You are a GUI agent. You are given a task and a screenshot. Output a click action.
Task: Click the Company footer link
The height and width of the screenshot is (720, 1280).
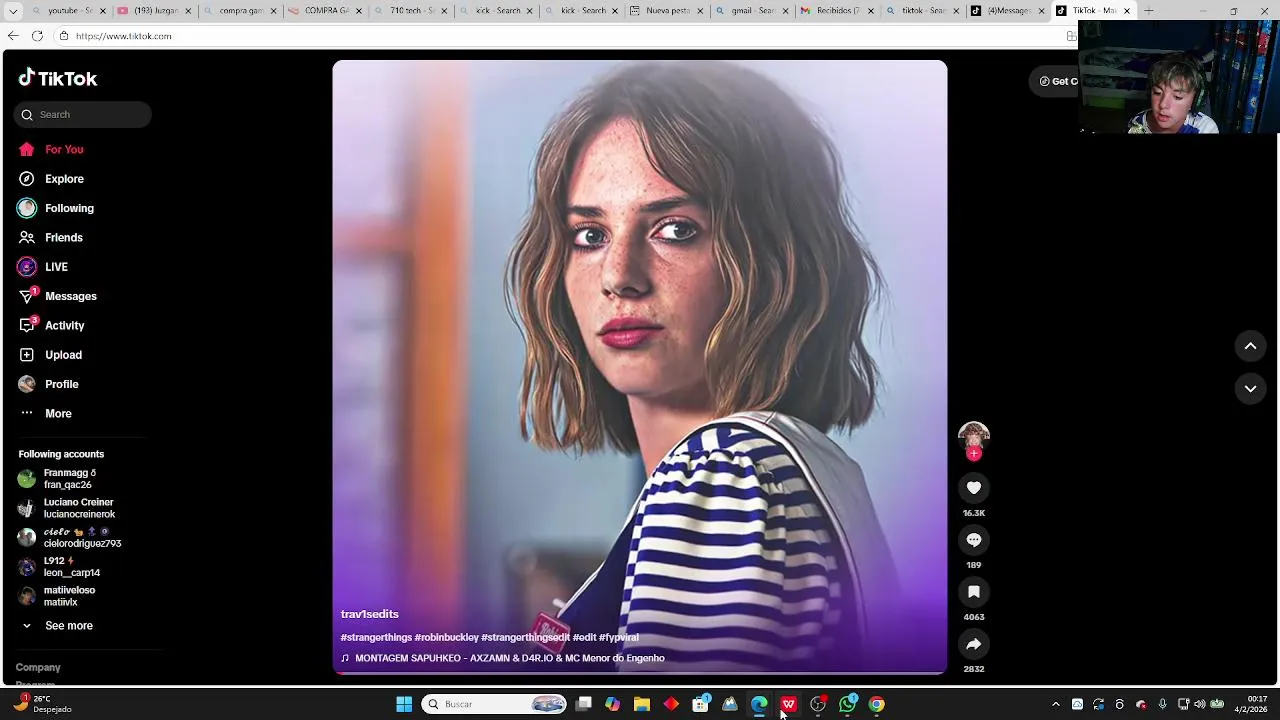(x=38, y=667)
